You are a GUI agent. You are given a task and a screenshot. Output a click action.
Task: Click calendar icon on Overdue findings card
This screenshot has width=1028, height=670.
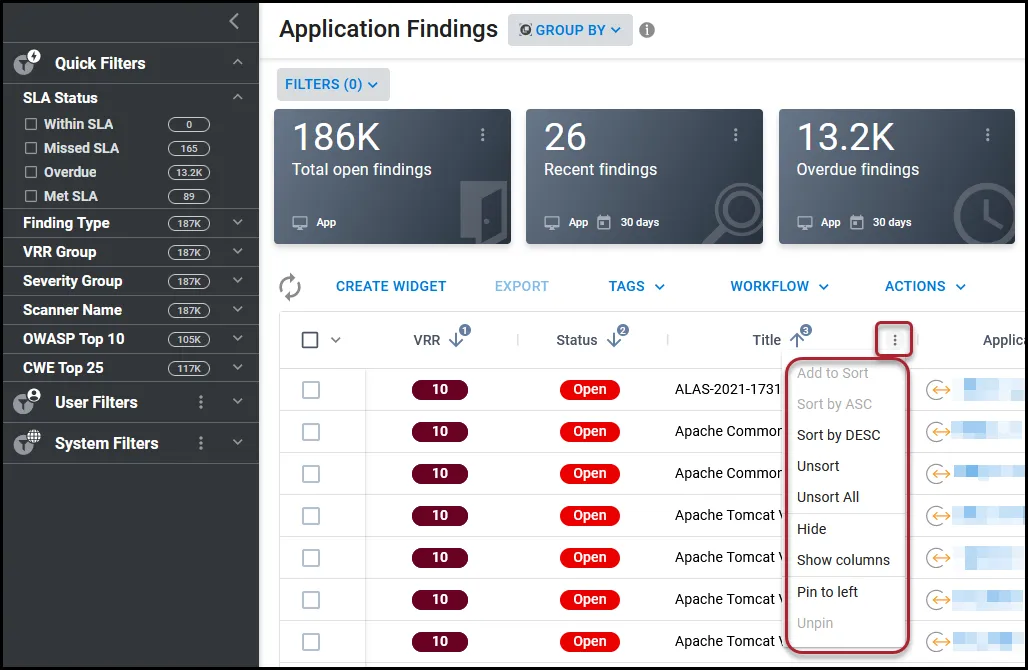coord(856,222)
